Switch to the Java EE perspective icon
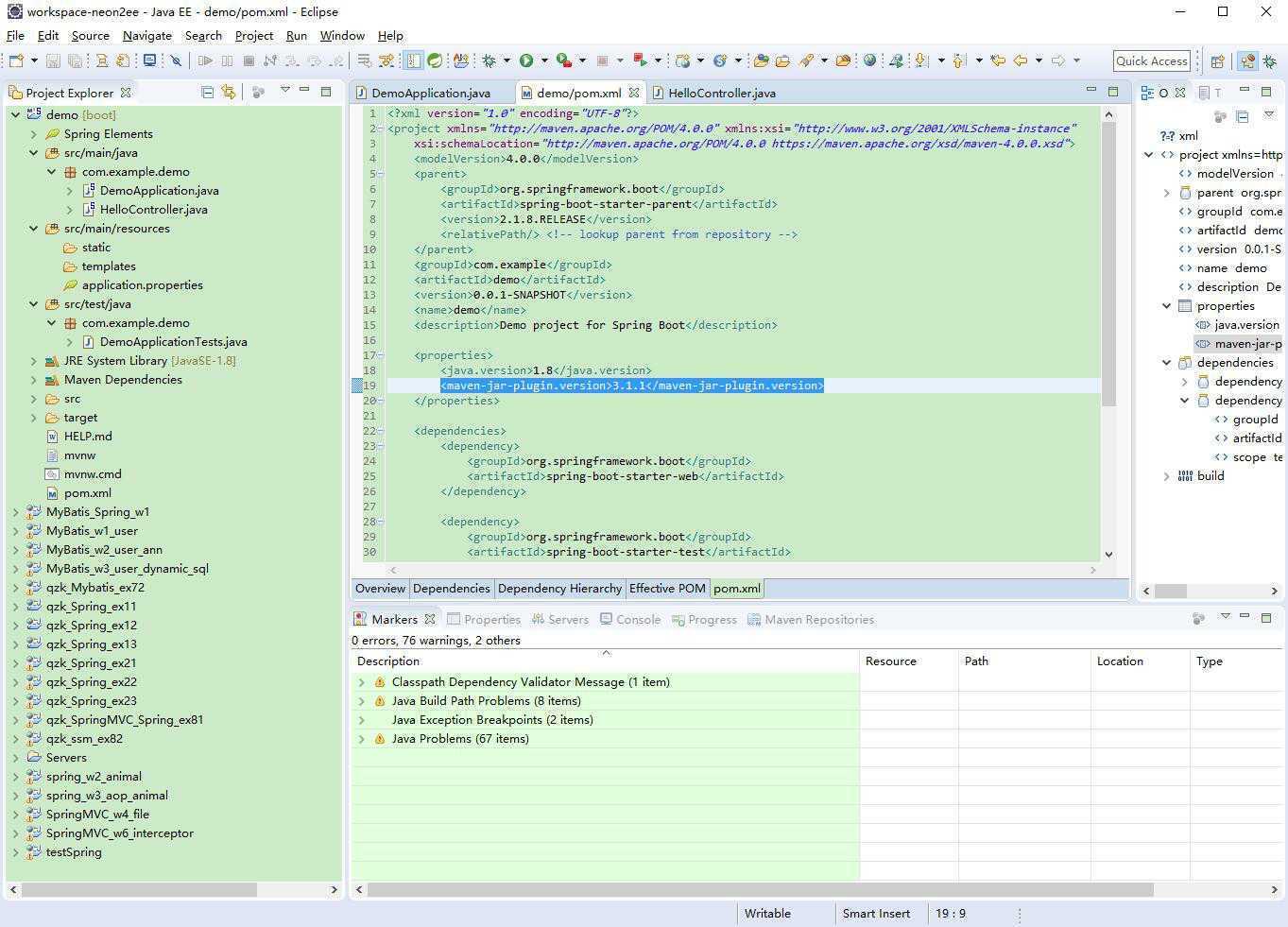The height and width of the screenshot is (927, 1288). [1248, 60]
